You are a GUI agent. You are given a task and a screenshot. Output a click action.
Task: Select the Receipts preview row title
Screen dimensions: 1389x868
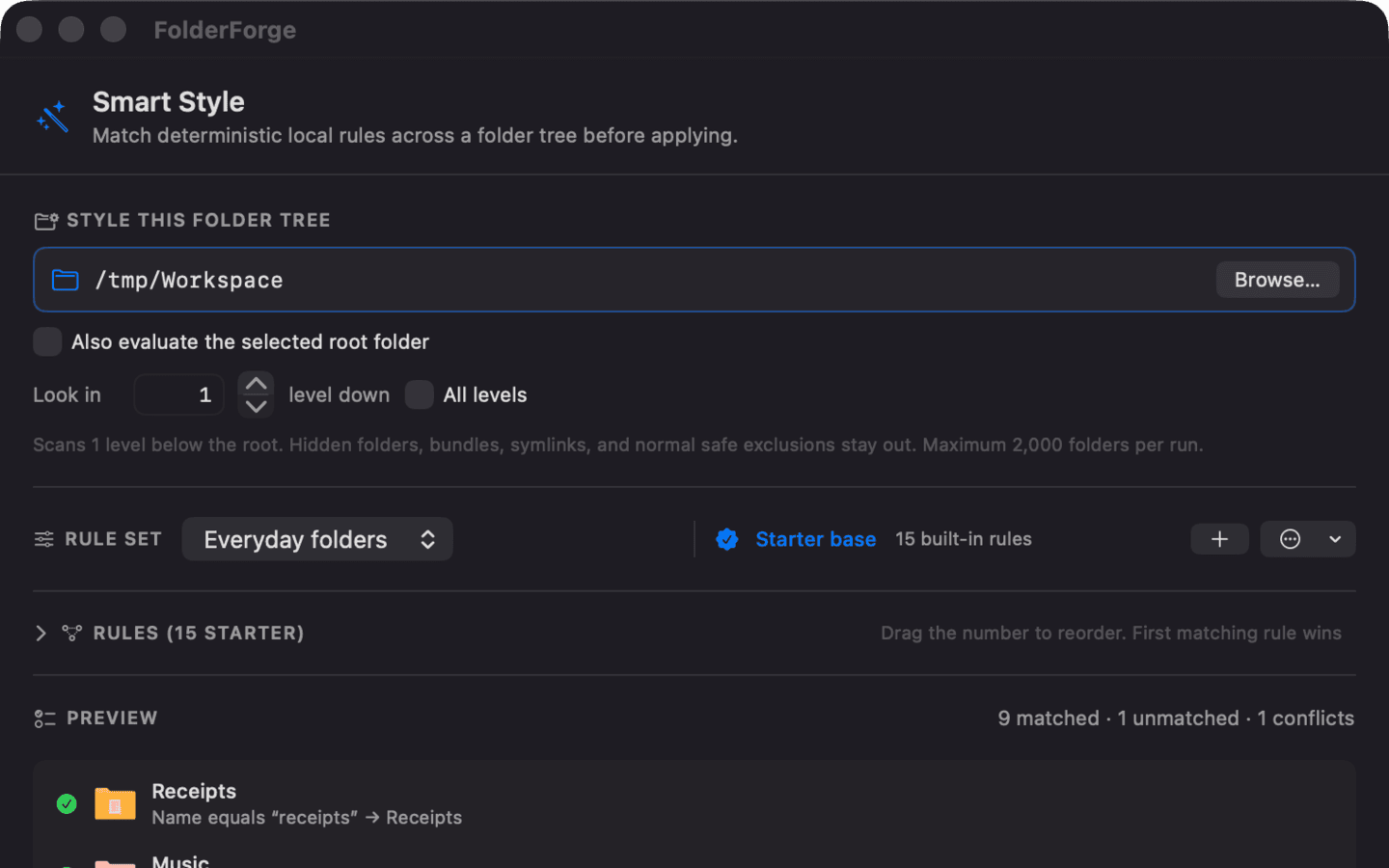pos(194,791)
